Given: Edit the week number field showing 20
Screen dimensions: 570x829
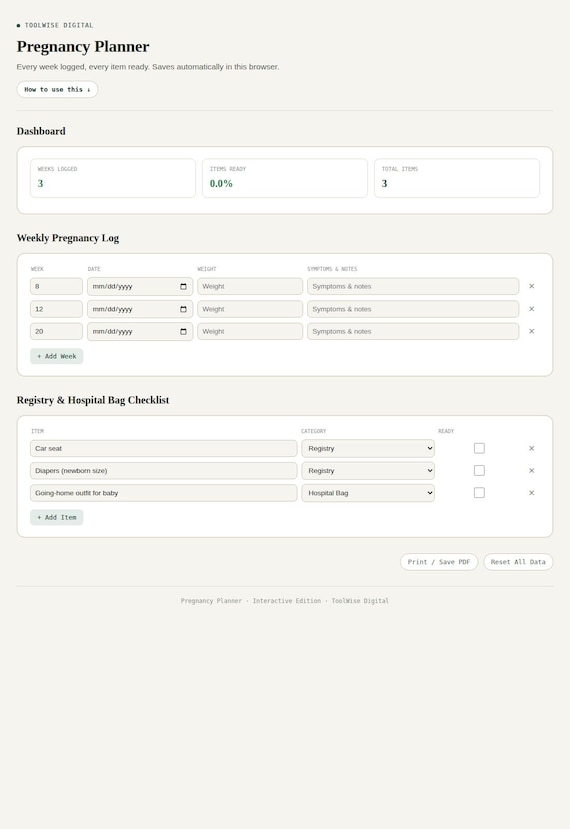Looking at the screenshot, I should point(57,331).
